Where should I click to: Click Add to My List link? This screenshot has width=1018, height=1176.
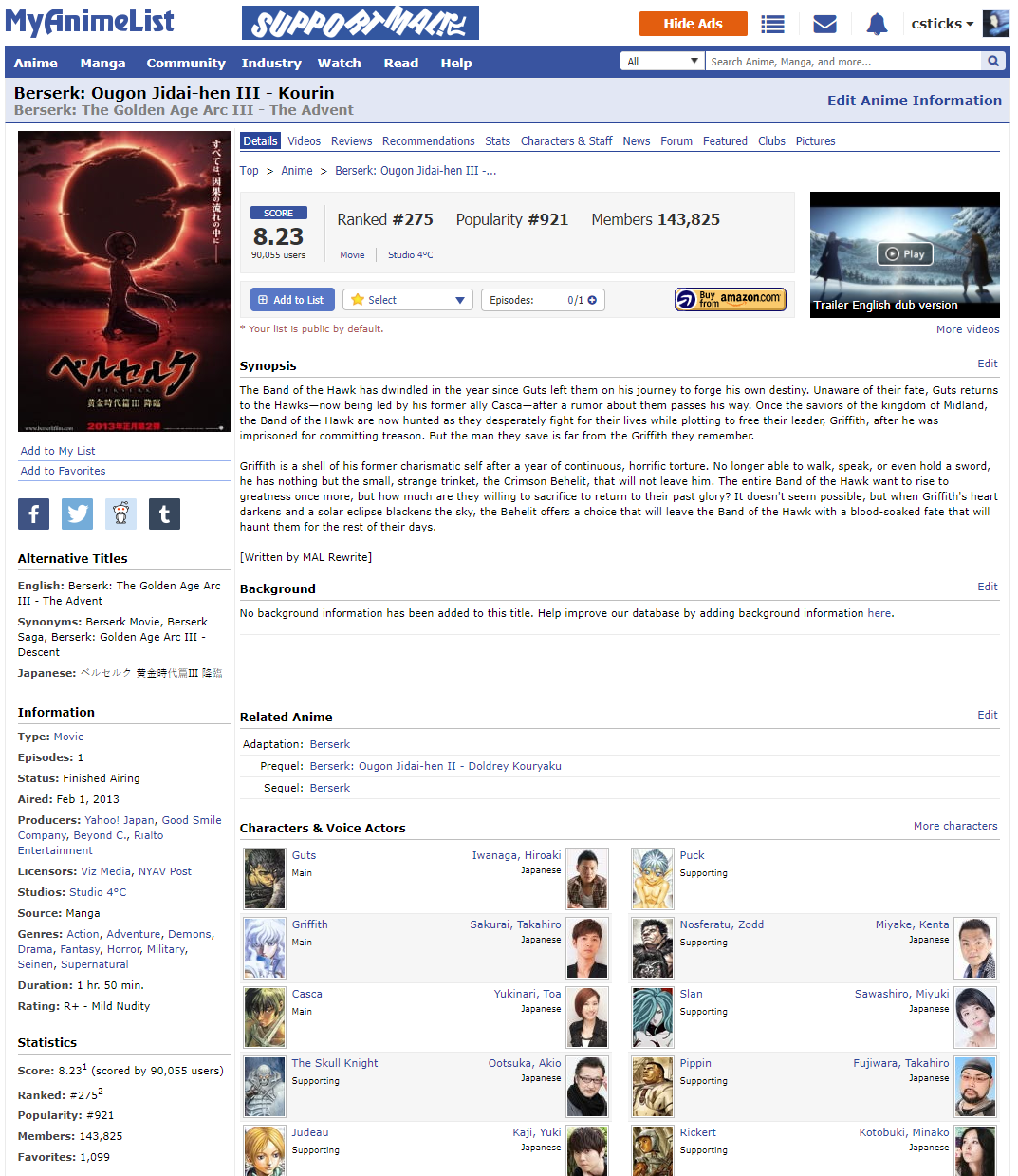click(x=58, y=451)
